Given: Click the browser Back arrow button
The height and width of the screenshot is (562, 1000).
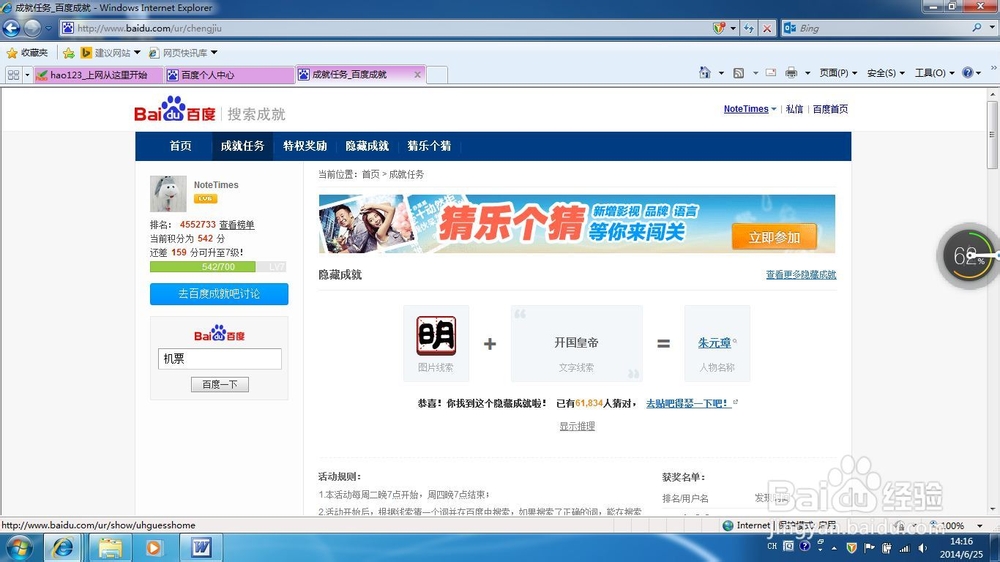Looking at the screenshot, I should (11, 28).
